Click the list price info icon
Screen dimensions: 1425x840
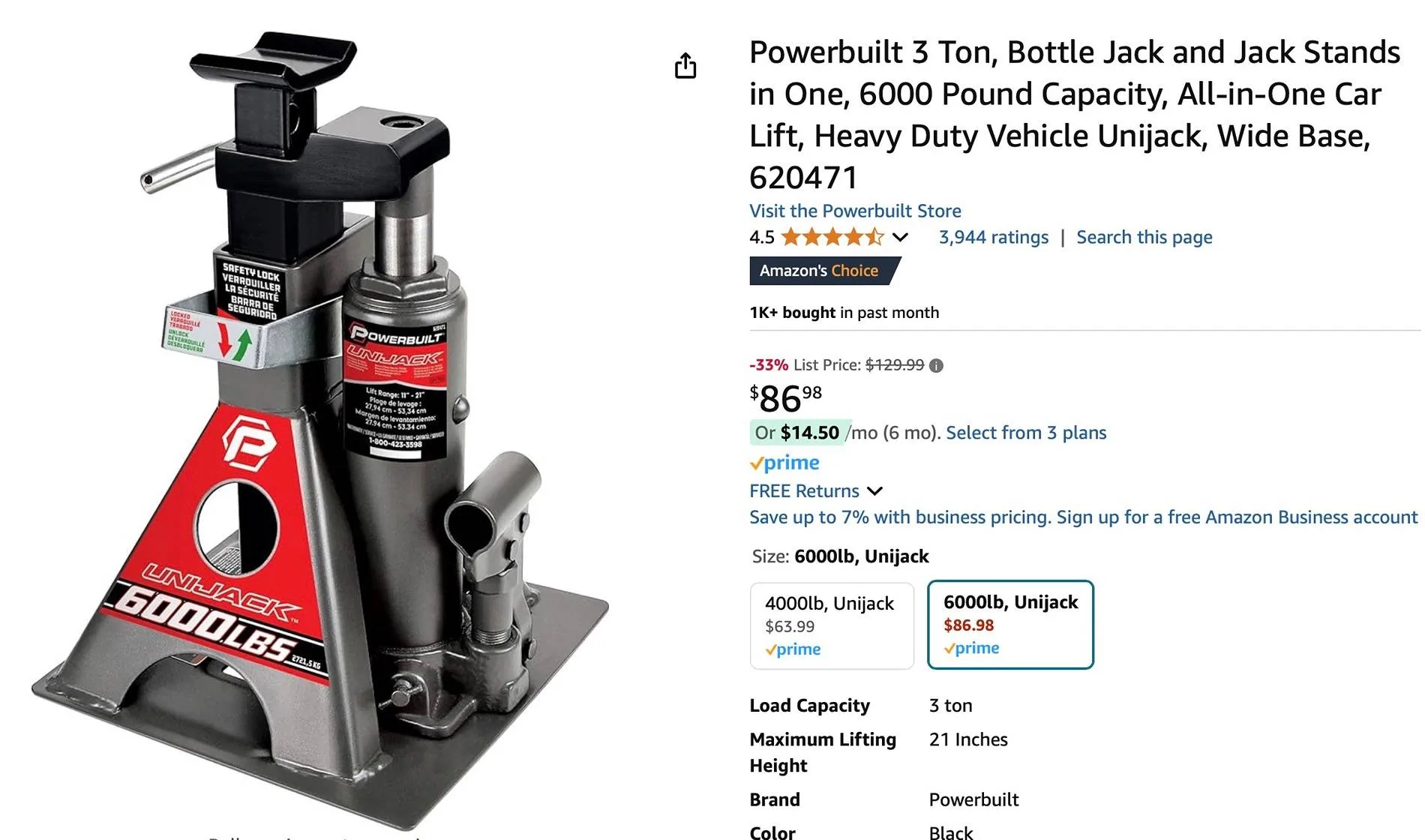coord(936,366)
